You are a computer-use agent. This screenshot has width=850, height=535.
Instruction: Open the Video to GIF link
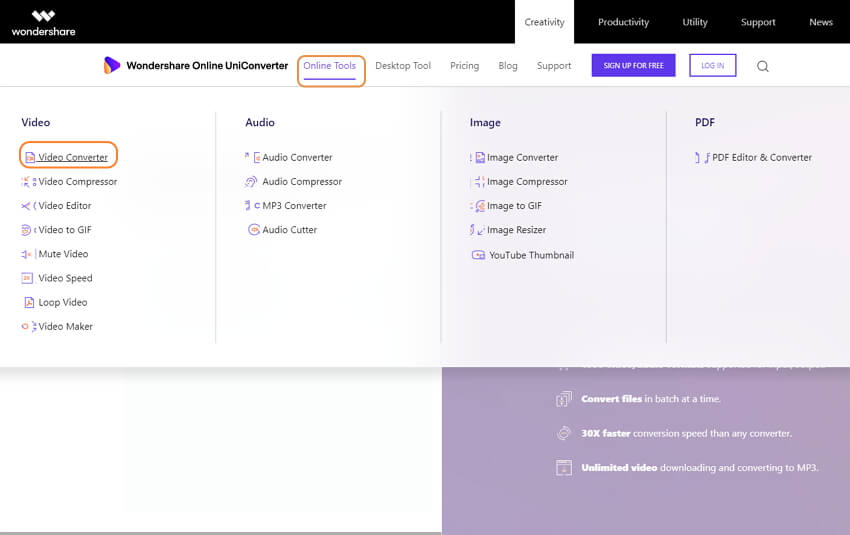click(65, 230)
